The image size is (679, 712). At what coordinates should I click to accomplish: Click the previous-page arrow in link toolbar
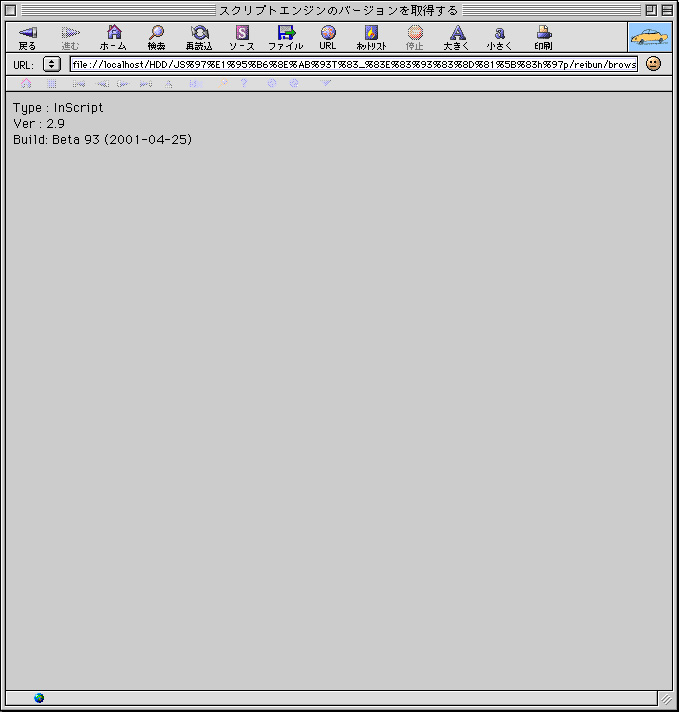103,84
